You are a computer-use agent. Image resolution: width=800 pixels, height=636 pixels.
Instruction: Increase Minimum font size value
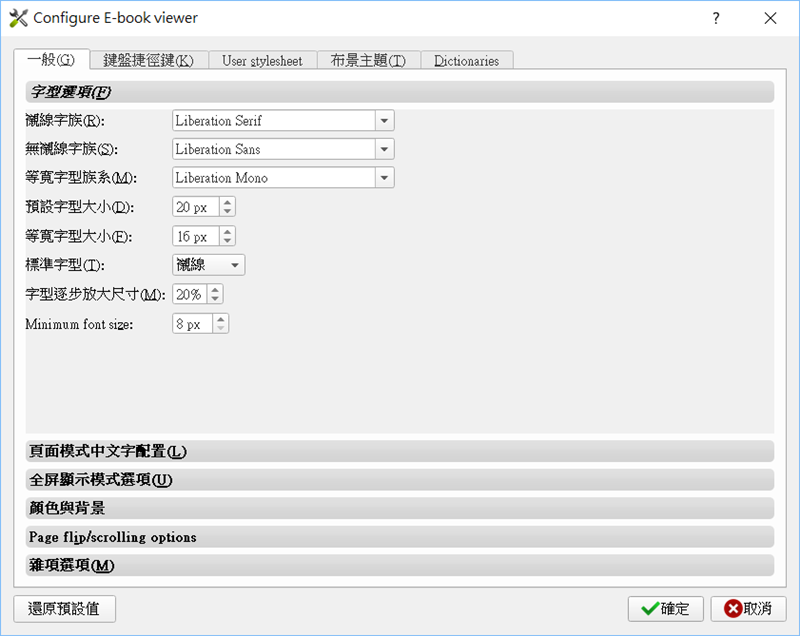tap(220, 319)
